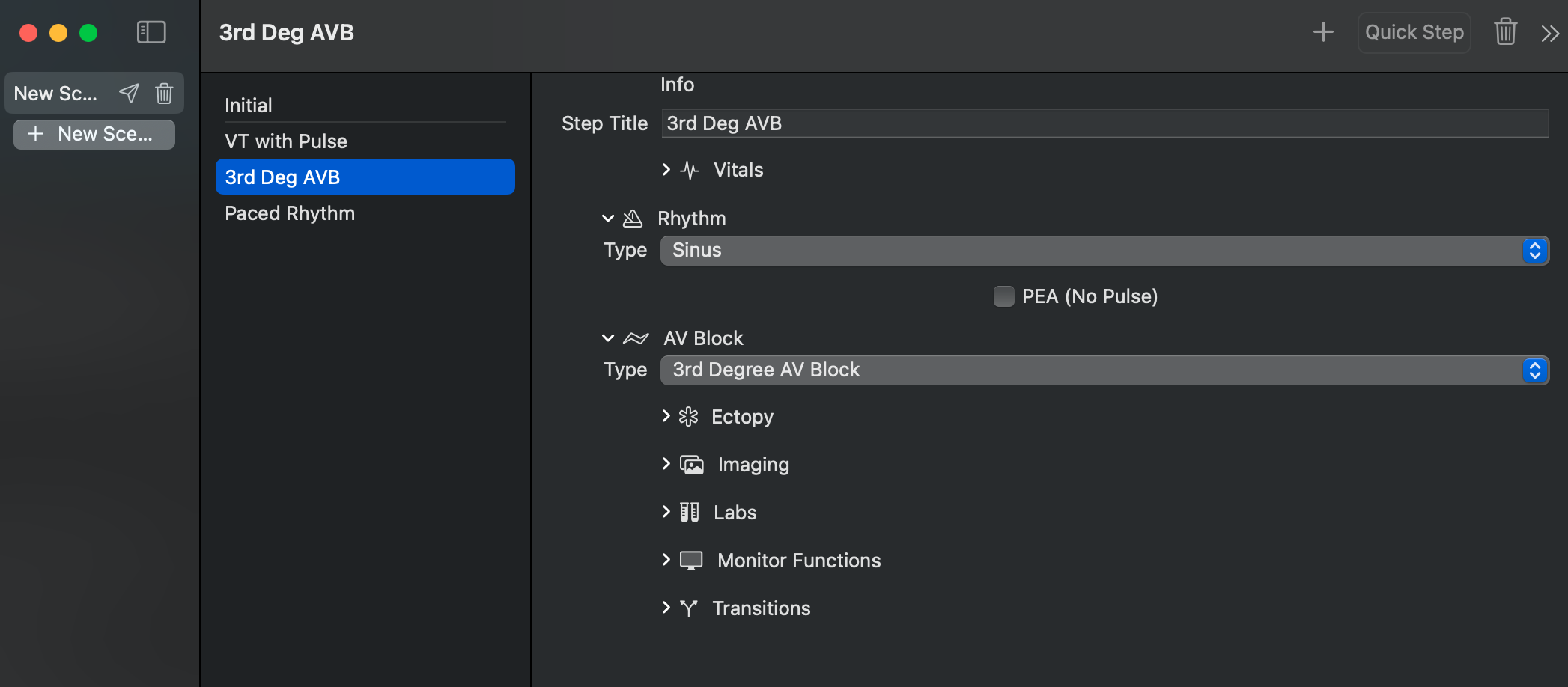Delete scenario using sidebar trash icon
Screen dimensions: 1568x687
pos(164,94)
